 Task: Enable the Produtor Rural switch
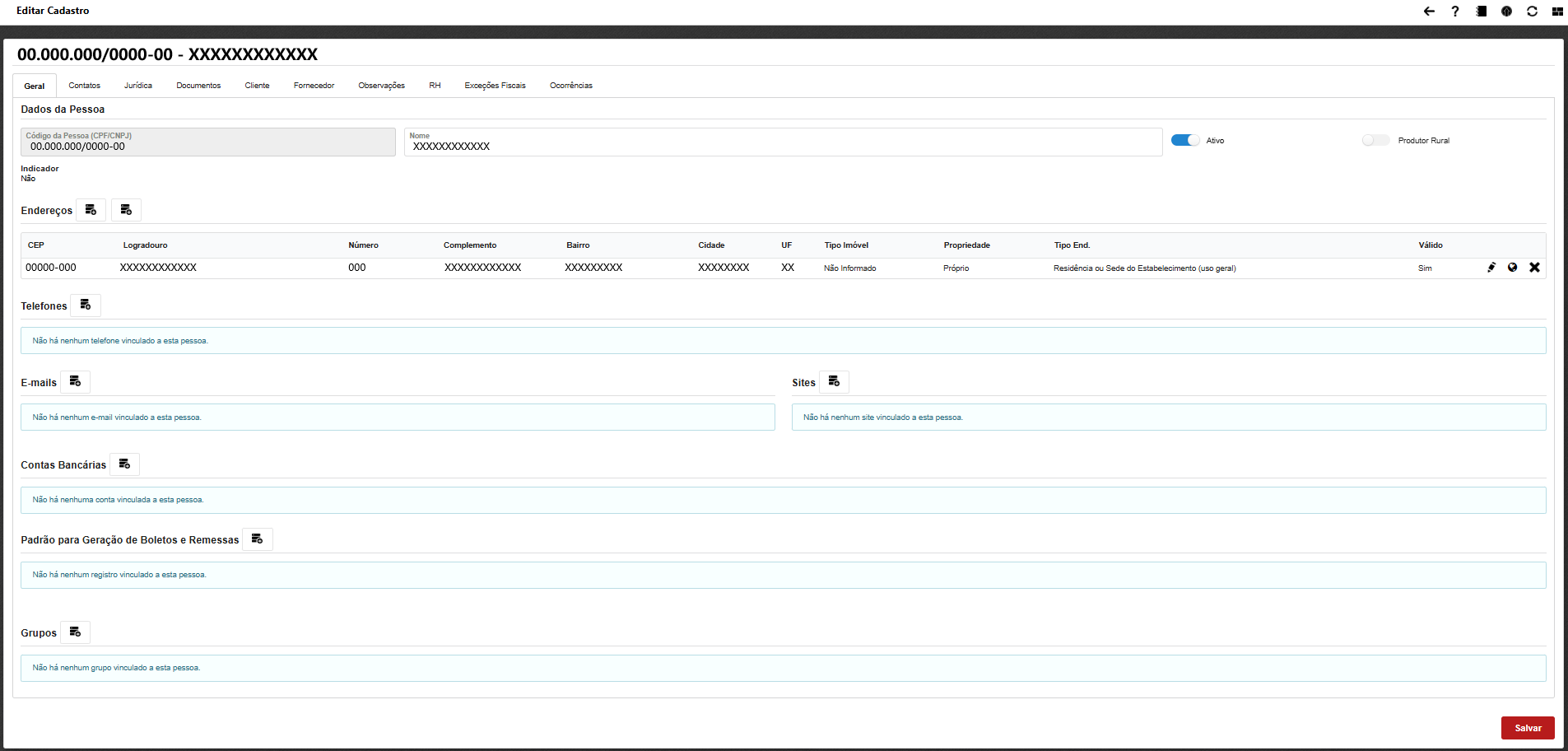point(1375,141)
